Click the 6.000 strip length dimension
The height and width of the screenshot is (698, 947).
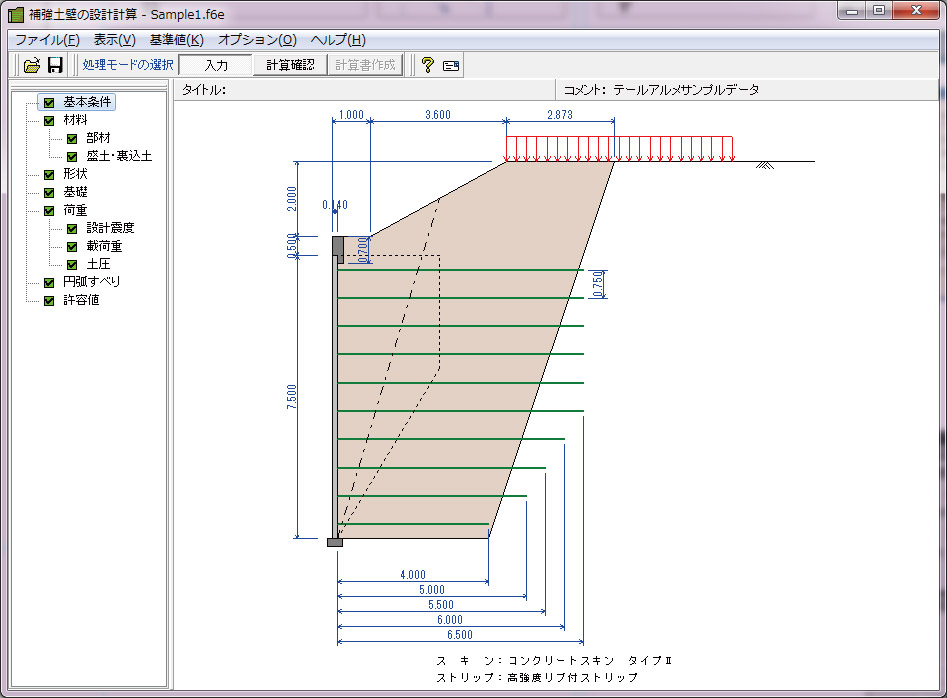(450, 620)
